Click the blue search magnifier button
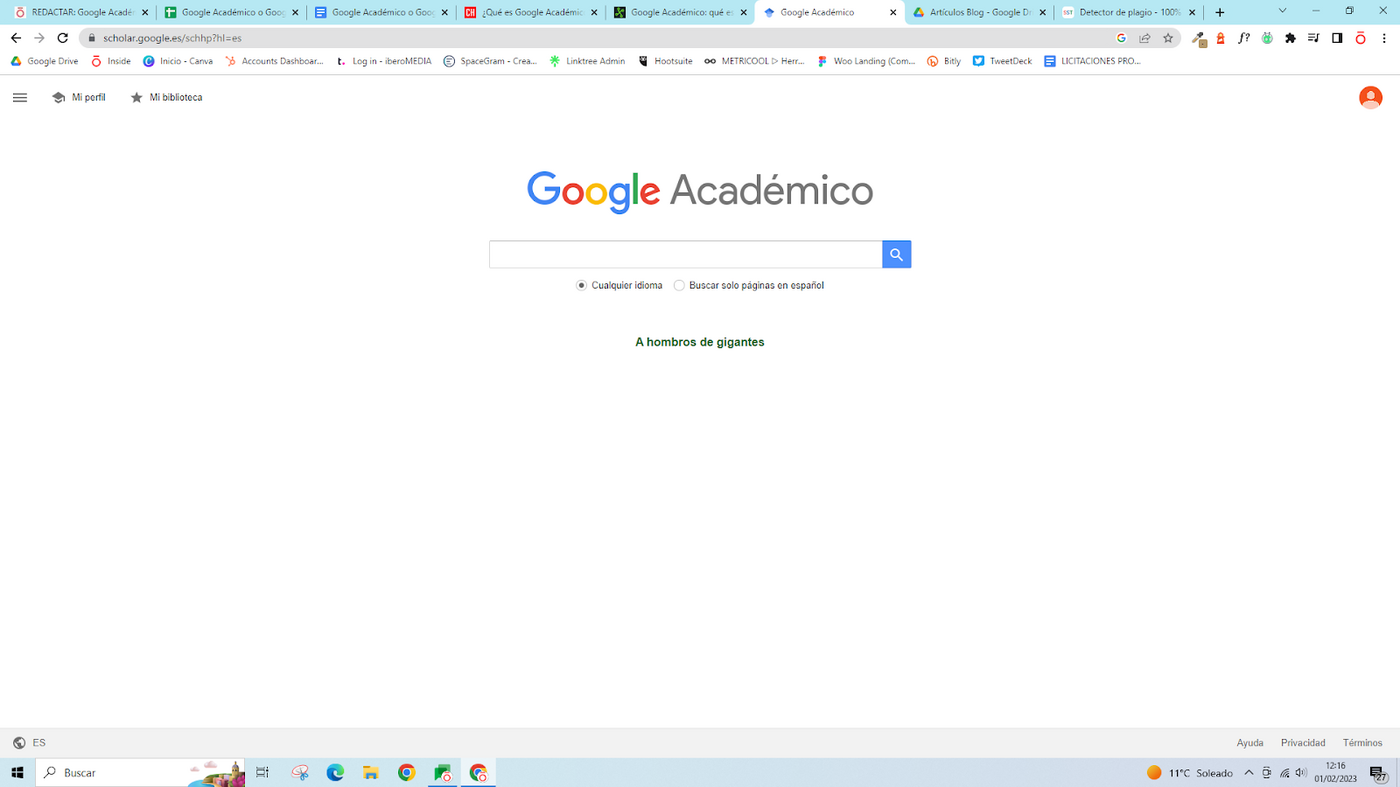This screenshot has height=787, width=1400. click(x=897, y=254)
